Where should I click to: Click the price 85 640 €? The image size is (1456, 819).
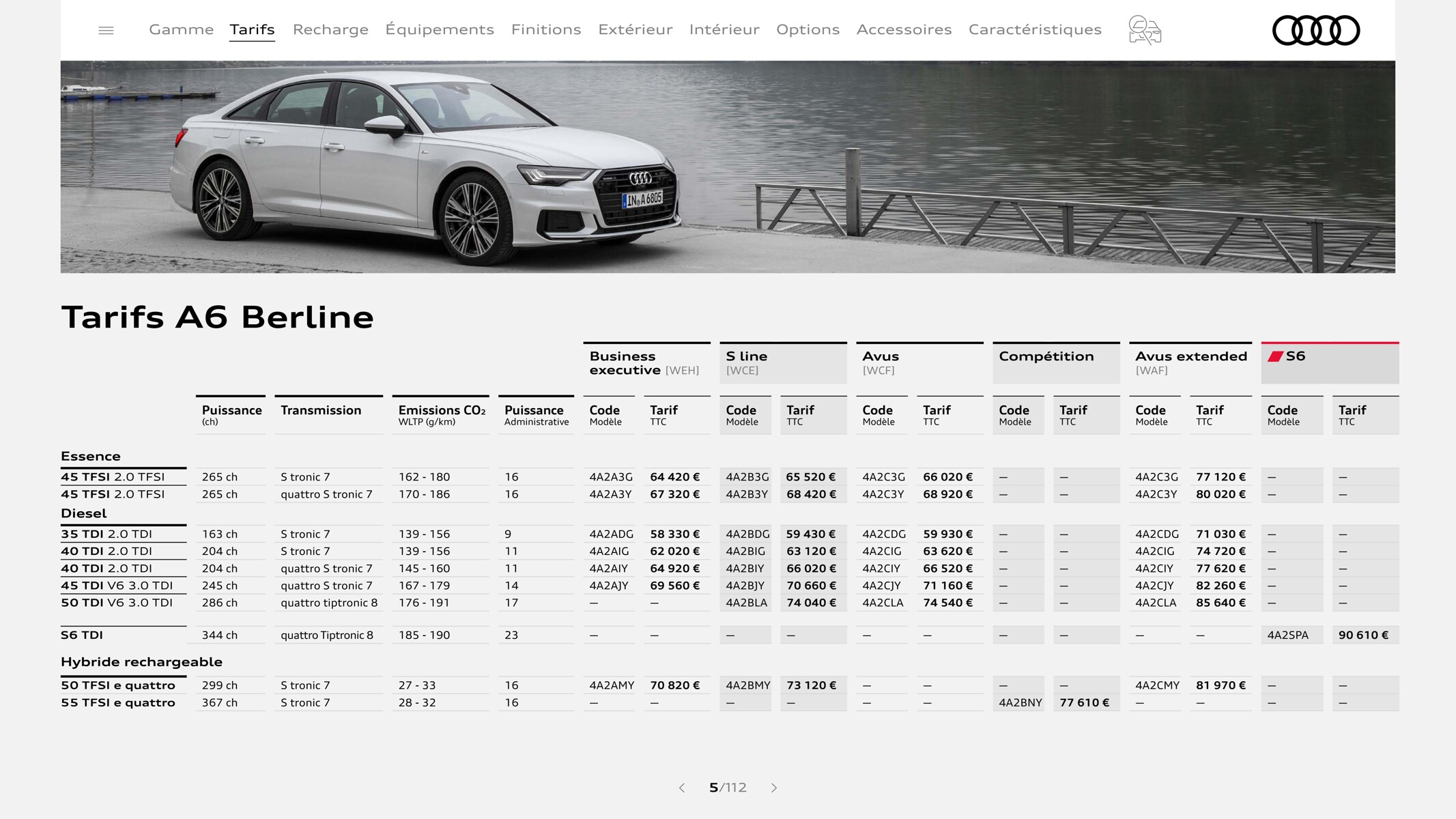[x=1221, y=603]
